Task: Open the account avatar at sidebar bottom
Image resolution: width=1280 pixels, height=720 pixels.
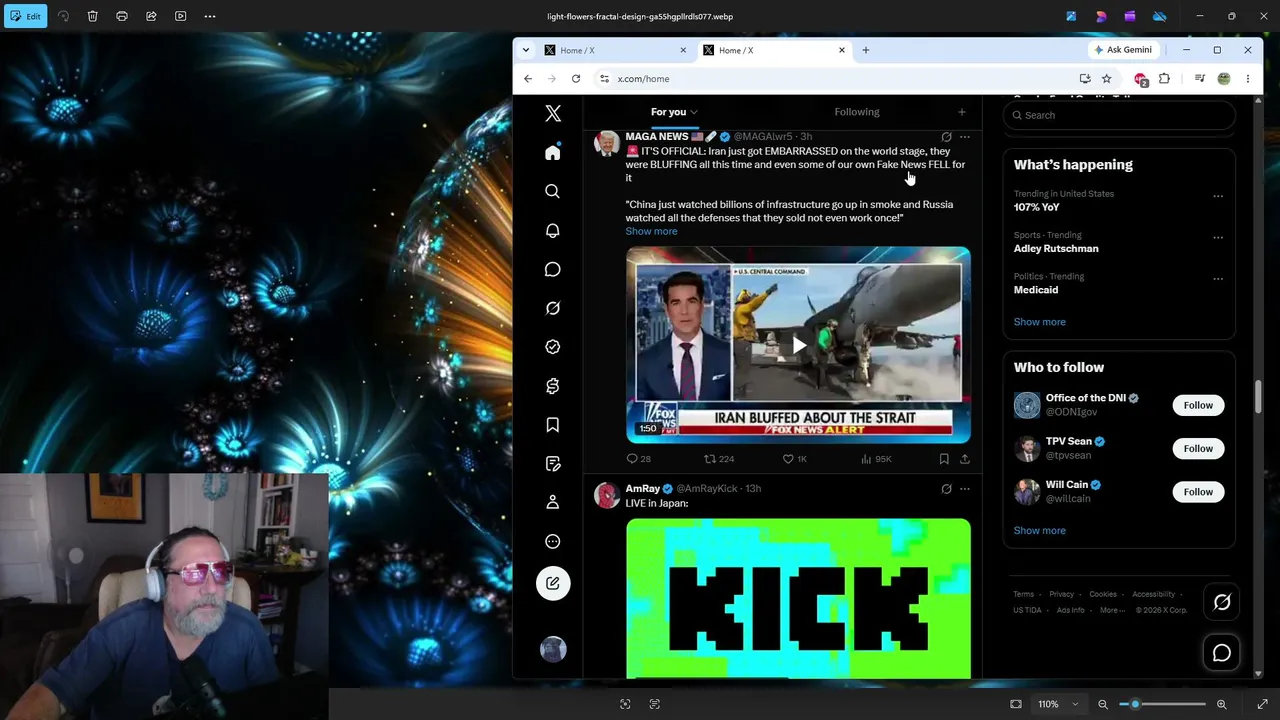Action: 553,649
